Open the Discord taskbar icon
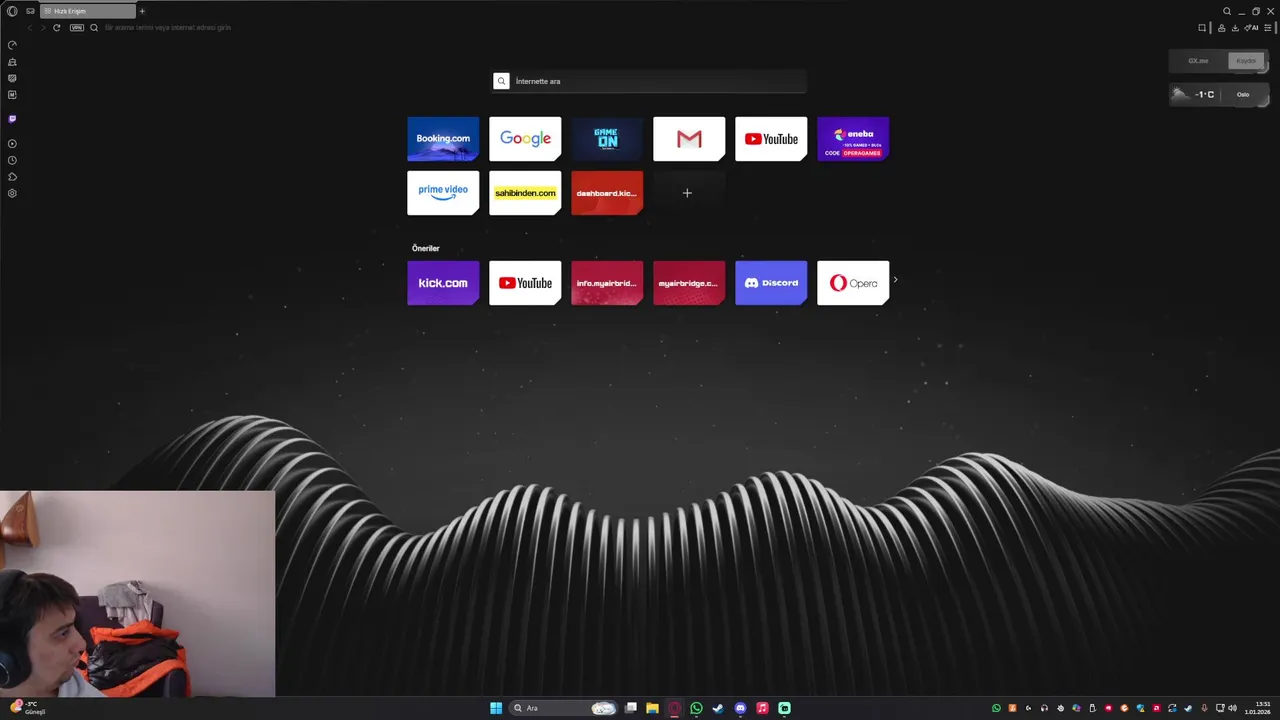Viewport: 1280px width, 720px height. (x=740, y=708)
